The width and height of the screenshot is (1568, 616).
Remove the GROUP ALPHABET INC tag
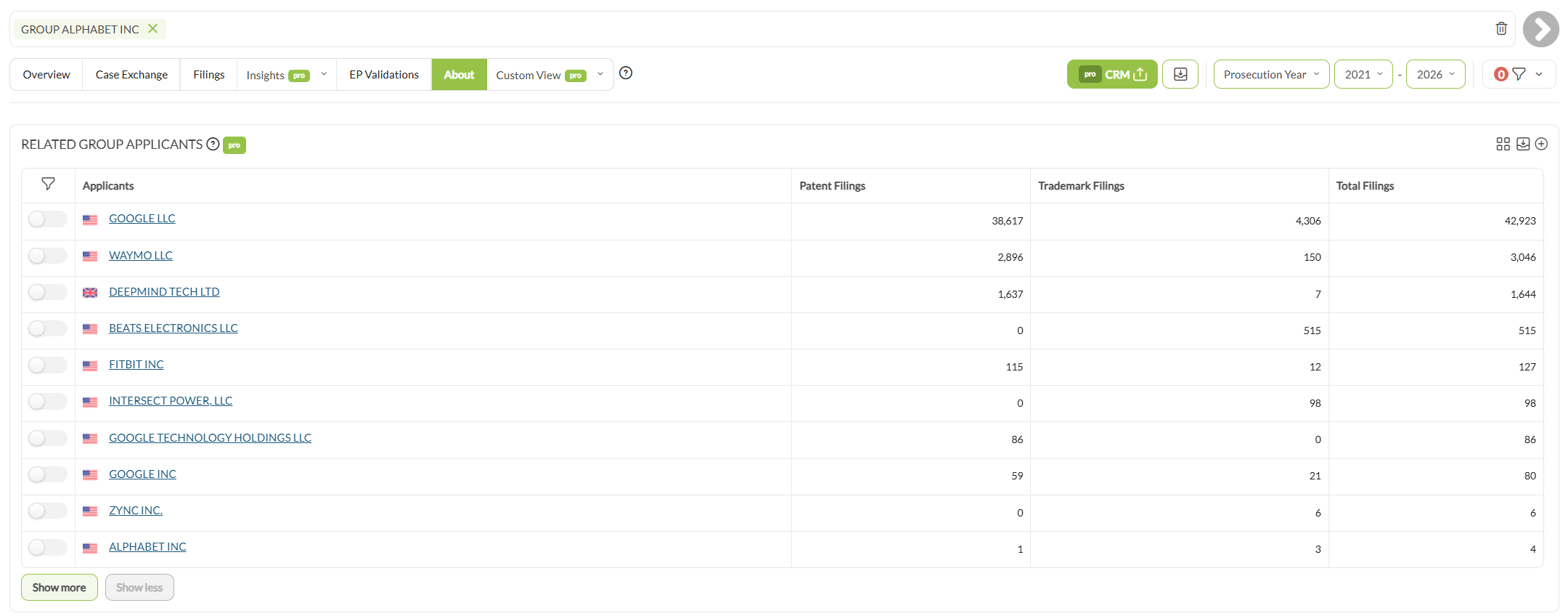tap(152, 29)
